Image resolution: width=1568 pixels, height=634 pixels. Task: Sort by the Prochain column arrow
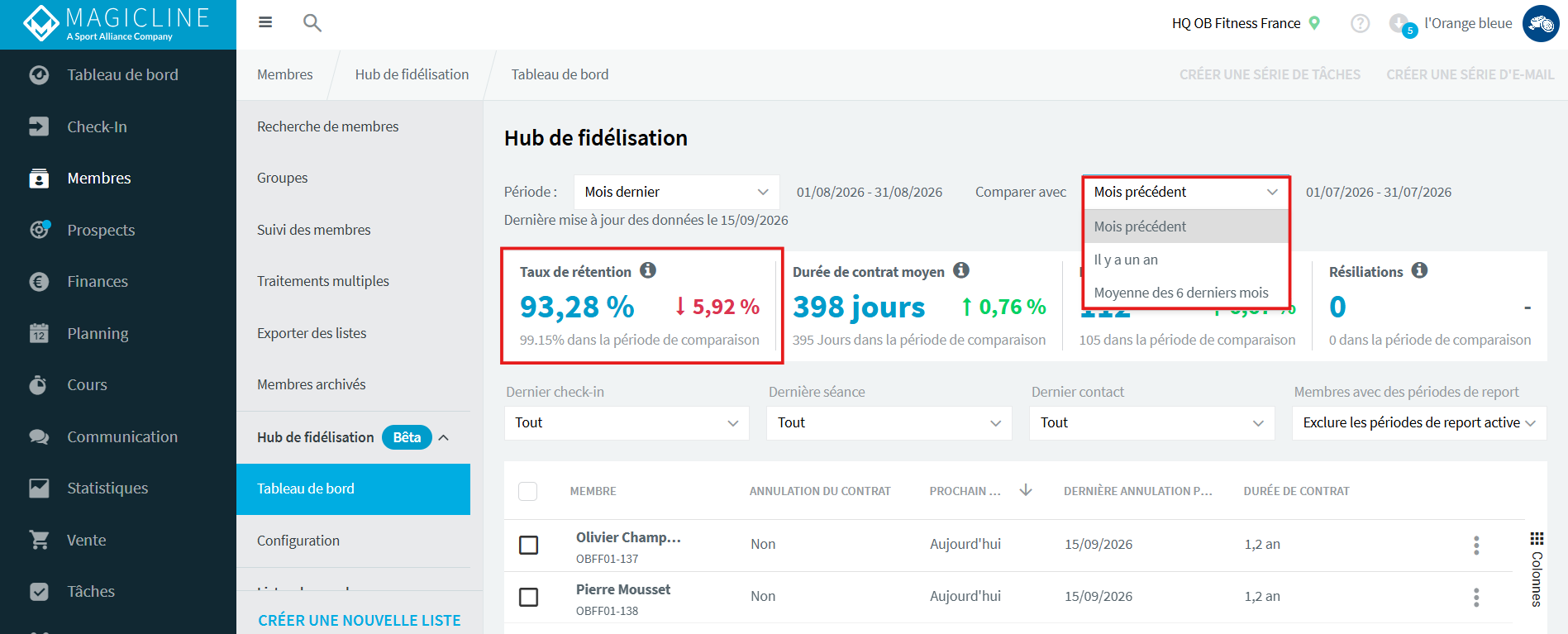click(1026, 490)
